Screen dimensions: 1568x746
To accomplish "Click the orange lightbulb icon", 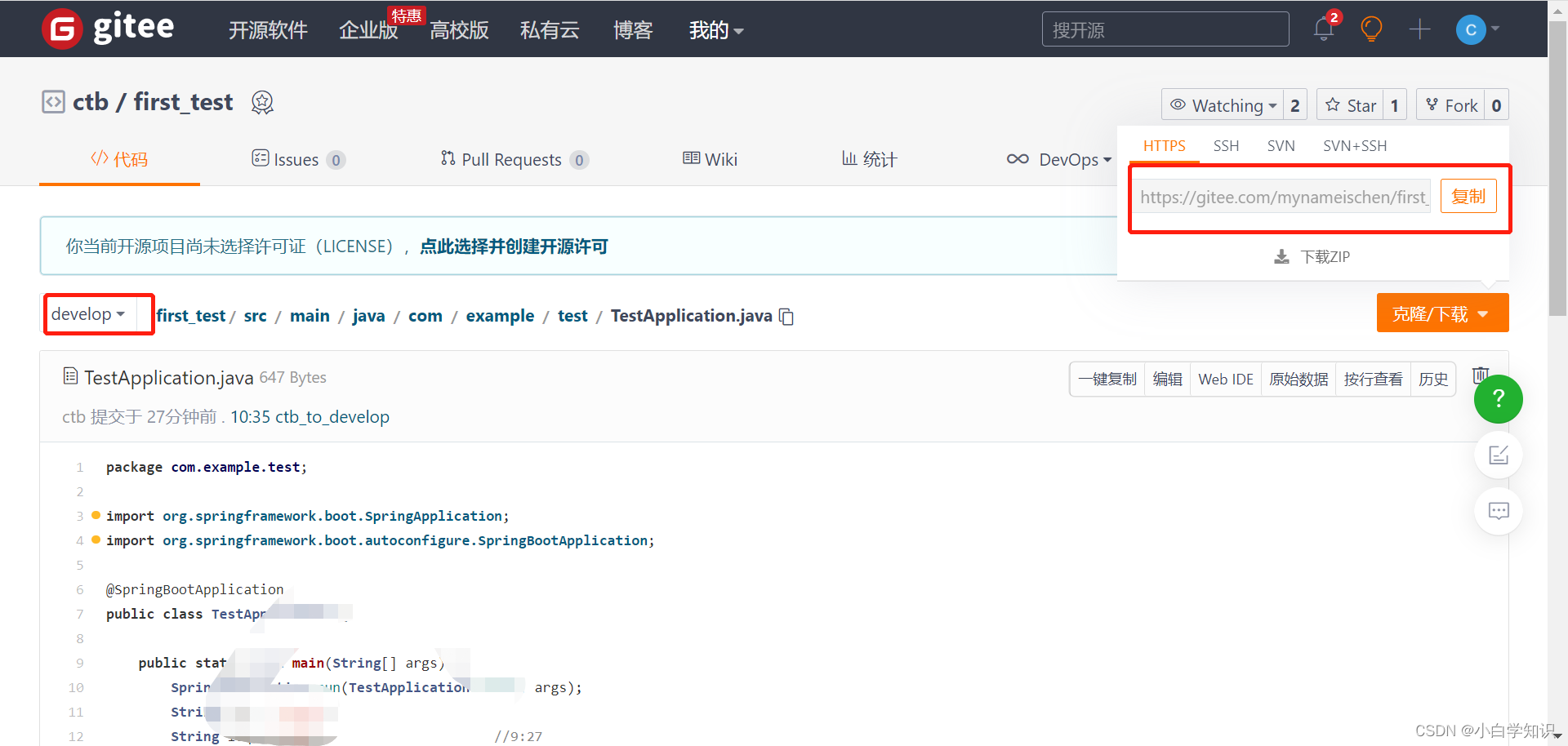I will (1371, 29).
